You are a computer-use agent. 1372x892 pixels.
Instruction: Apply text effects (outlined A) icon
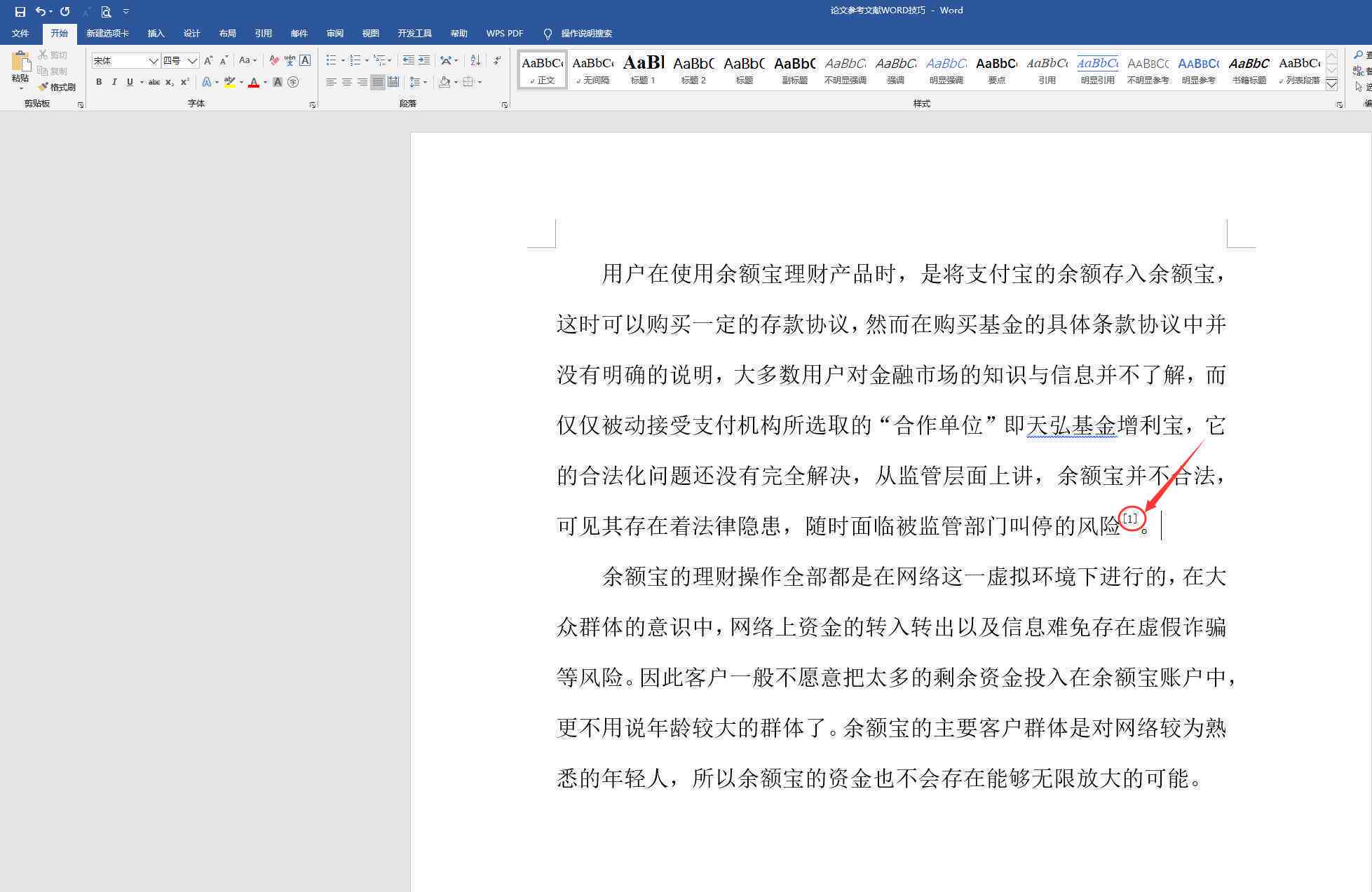point(207,82)
